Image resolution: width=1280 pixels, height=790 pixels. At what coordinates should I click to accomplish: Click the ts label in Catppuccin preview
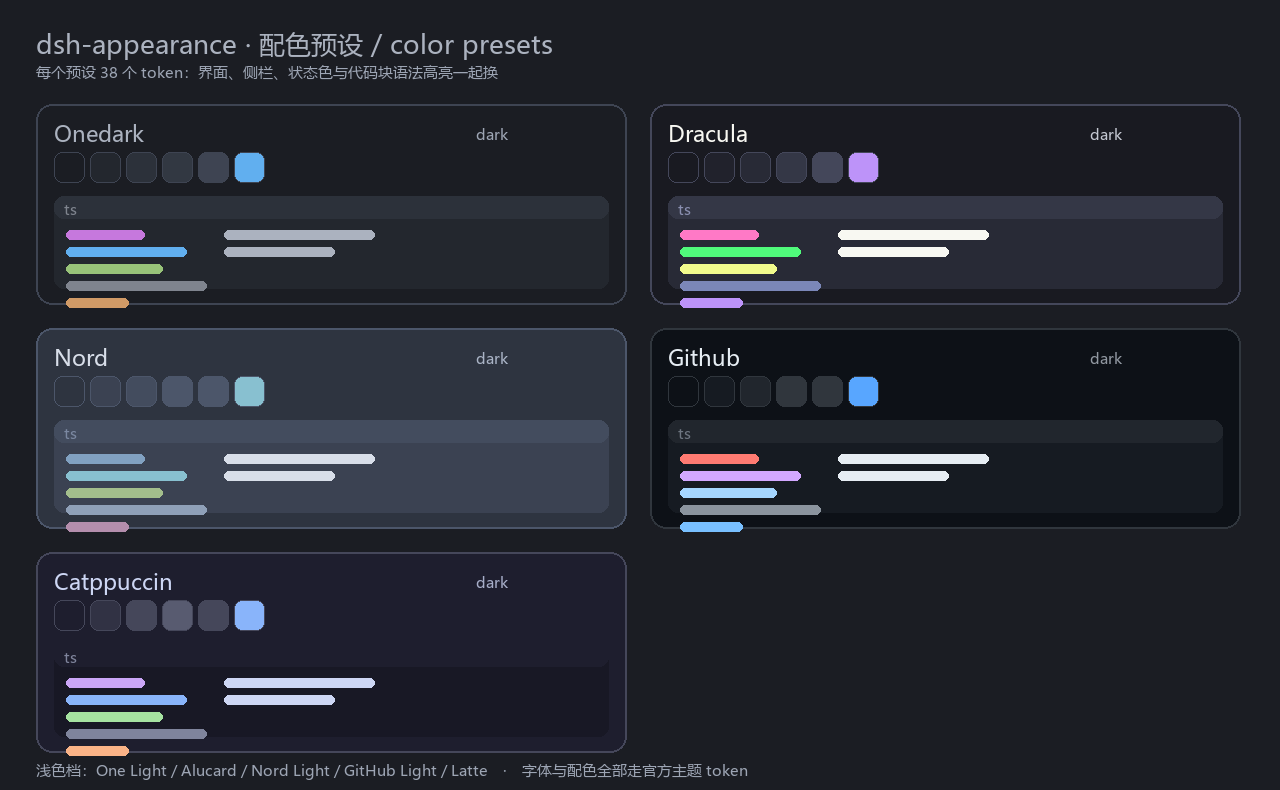[x=70, y=658]
